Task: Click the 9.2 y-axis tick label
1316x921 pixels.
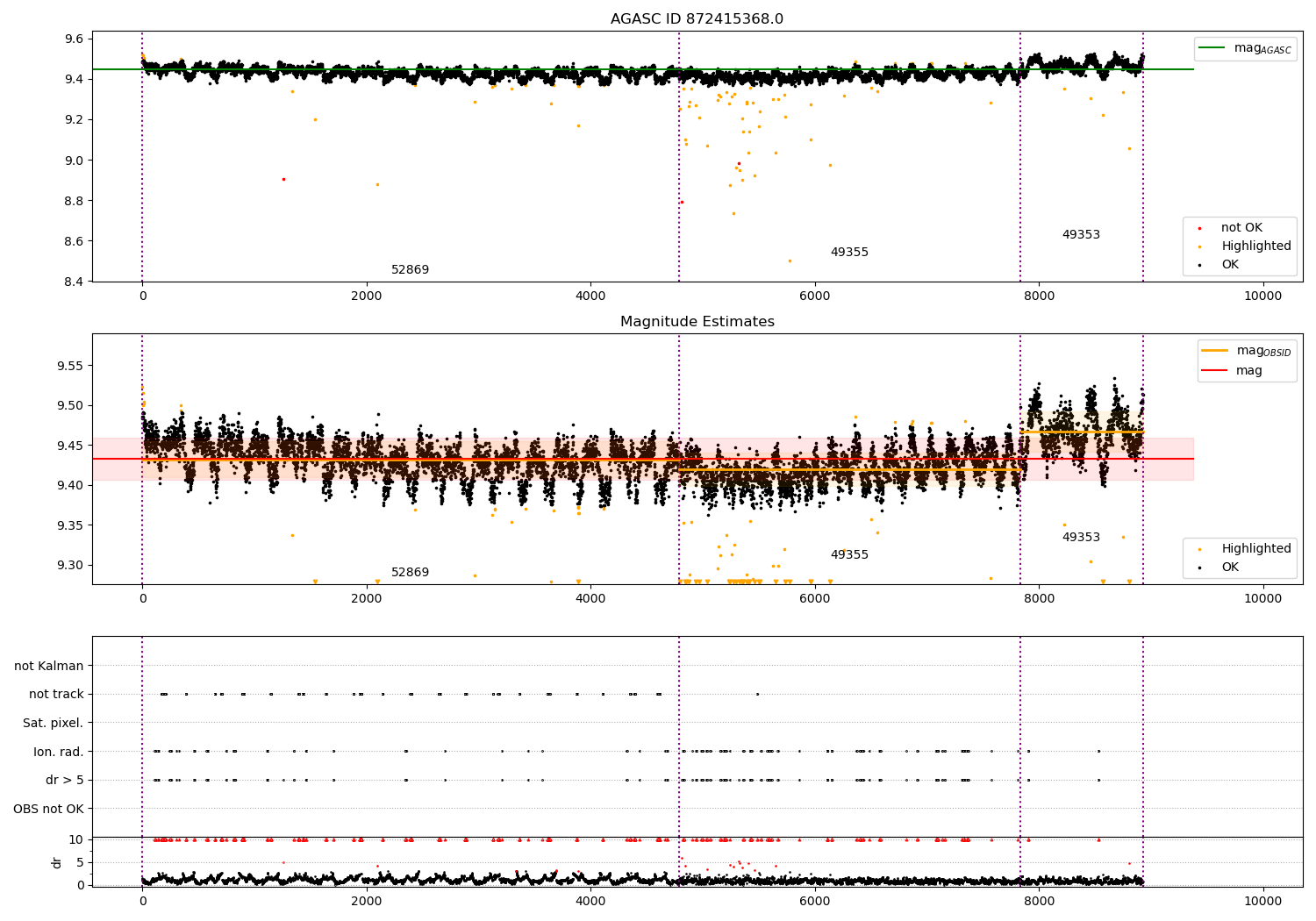Action: coord(74,120)
